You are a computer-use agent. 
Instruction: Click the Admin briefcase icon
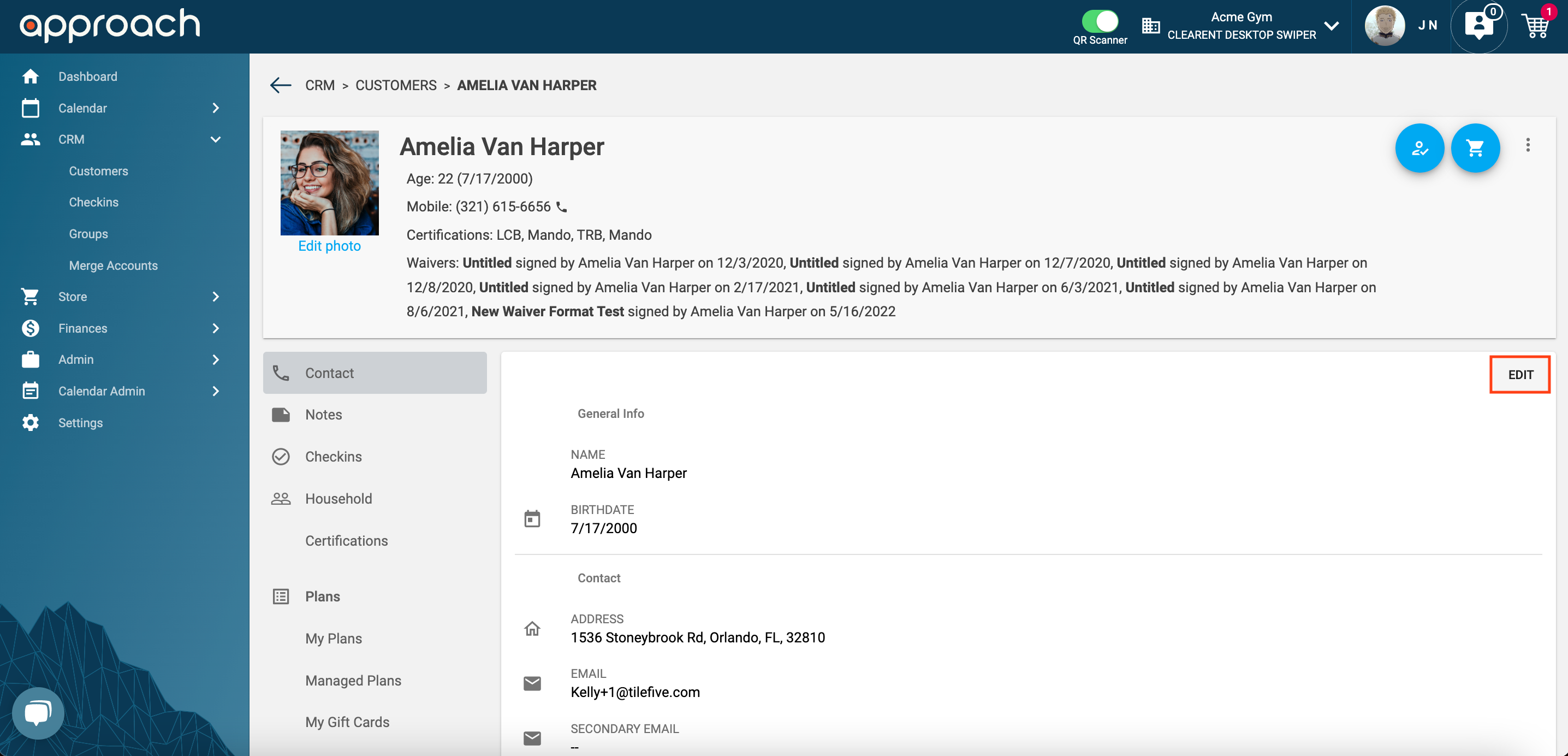pos(30,359)
